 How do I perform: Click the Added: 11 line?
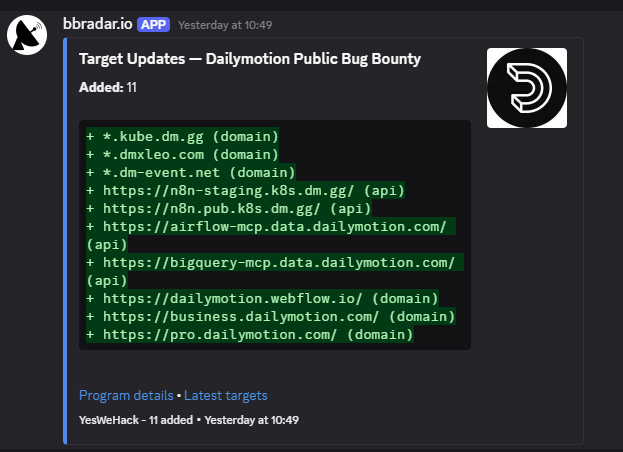(108, 87)
